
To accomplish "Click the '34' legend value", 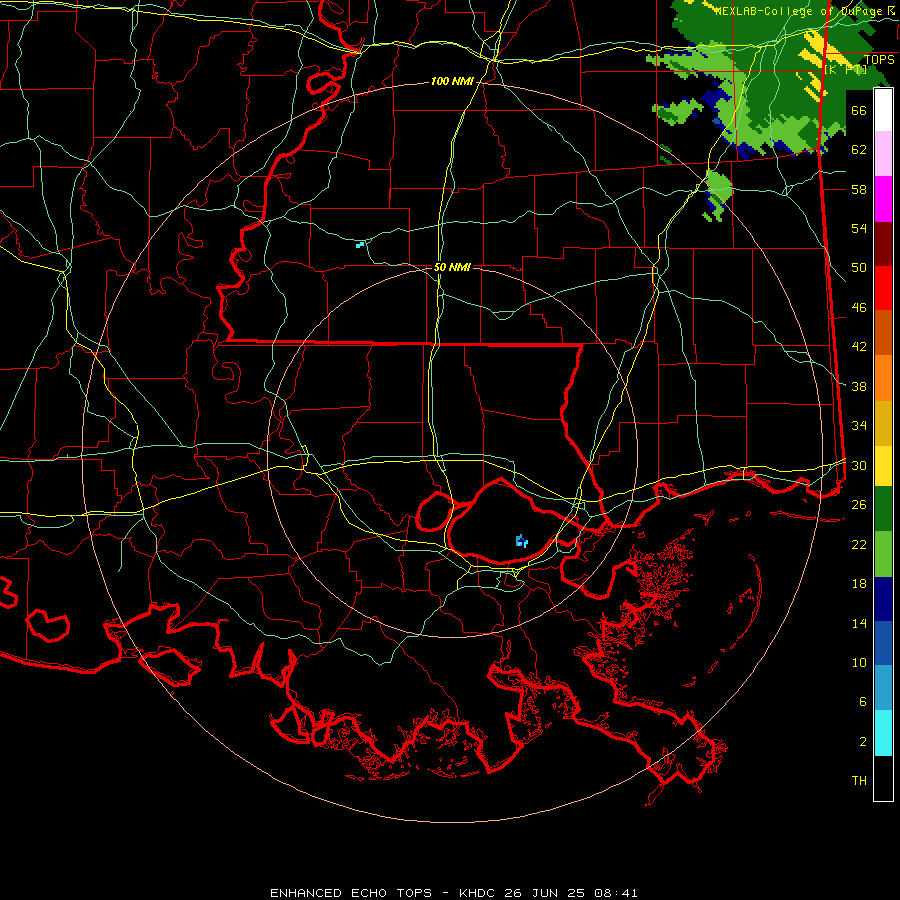I will (x=859, y=426).
